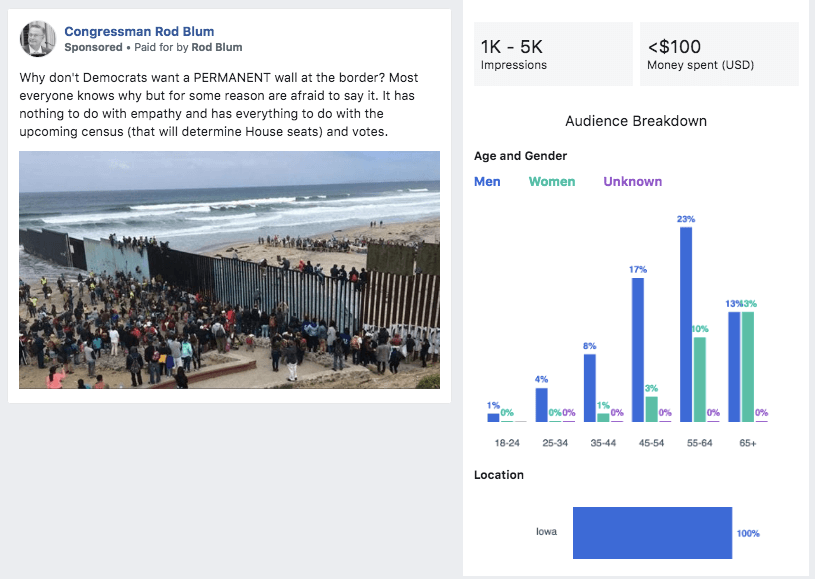The image size is (815, 579).
Task: Click the Men 55-64 bar showing 23%
Action: click(686, 324)
